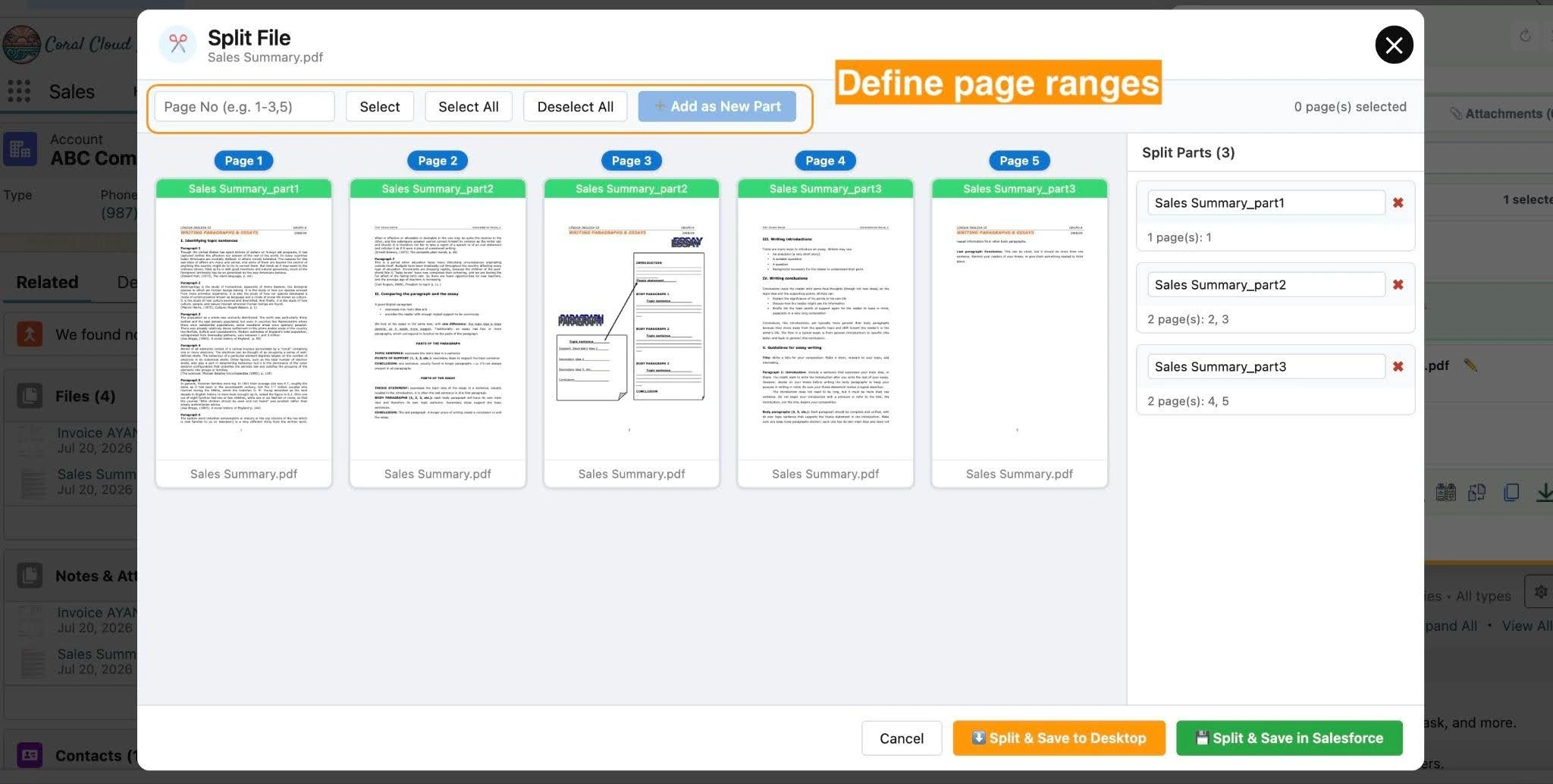The image size is (1553, 784).
Task: Open Sales Summ link under Notes
Action: point(97,654)
